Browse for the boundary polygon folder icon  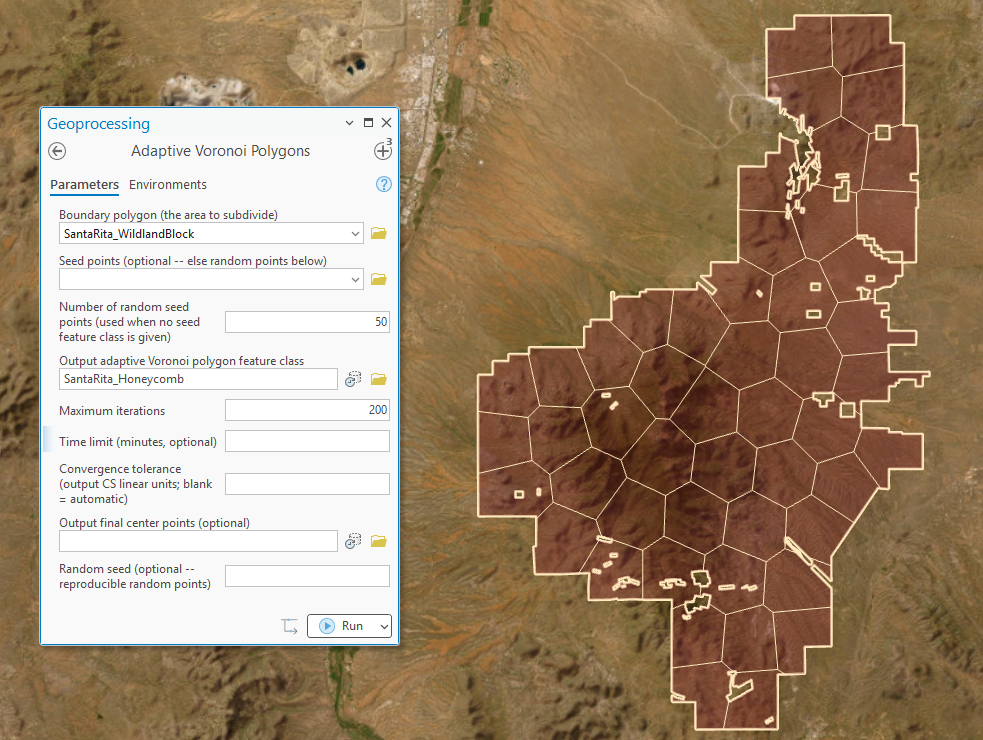(379, 233)
